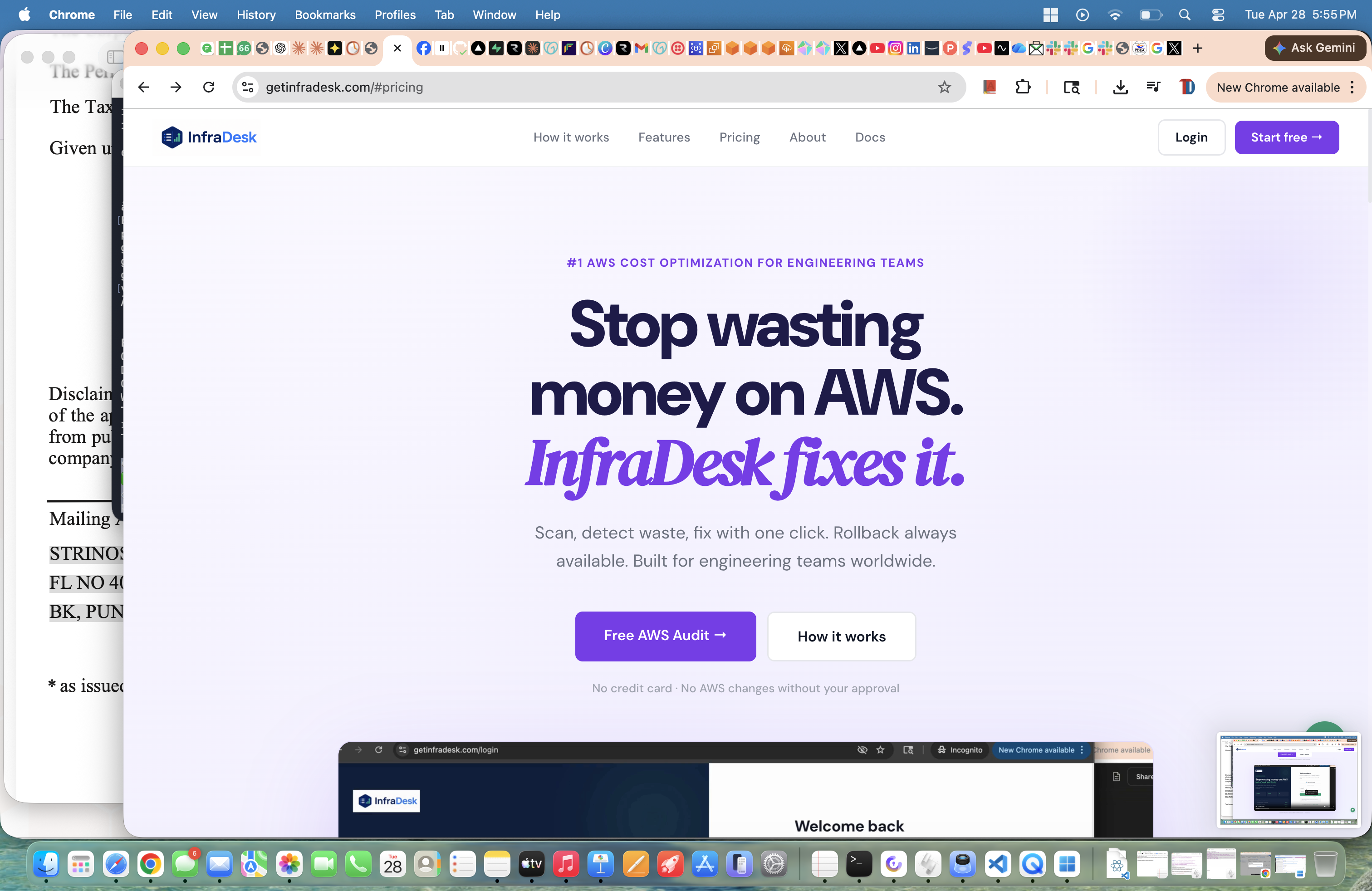The height and width of the screenshot is (891, 1372).
Task: Open Maps from the Dock
Action: tap(254, 863)
